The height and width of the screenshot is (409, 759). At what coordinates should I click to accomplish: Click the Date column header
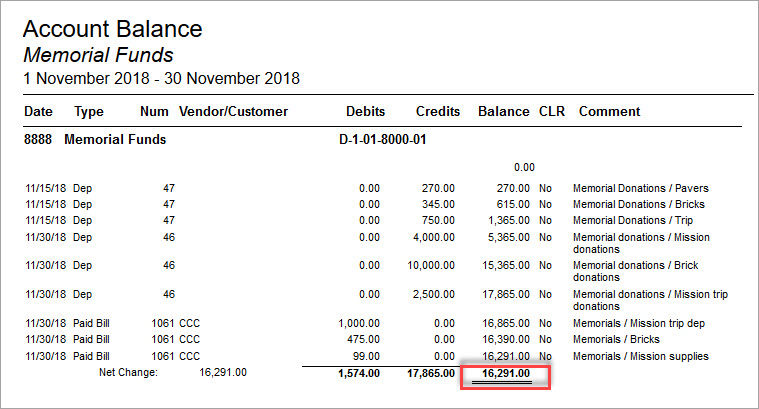[38, 111]
